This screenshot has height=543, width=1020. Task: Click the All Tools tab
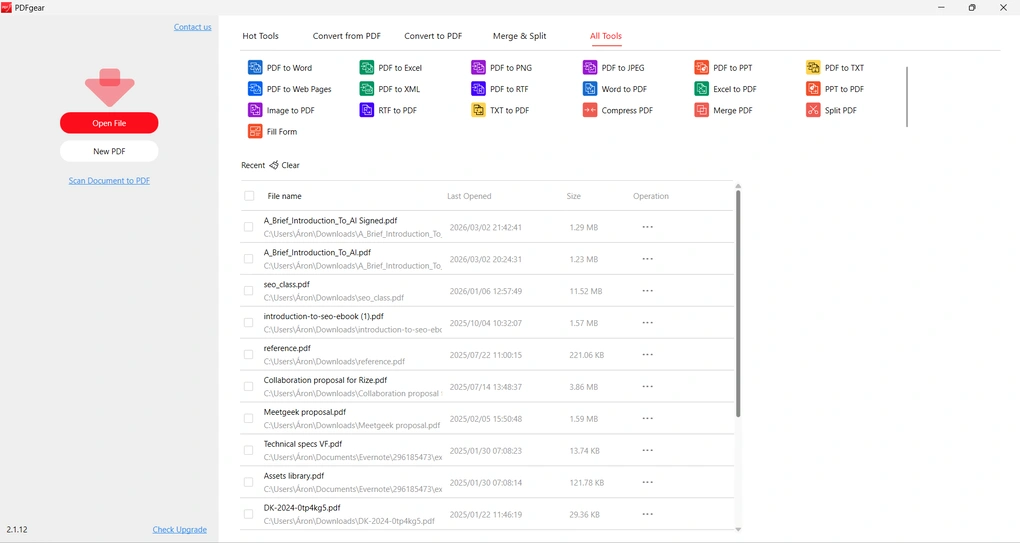pos(606,36)
